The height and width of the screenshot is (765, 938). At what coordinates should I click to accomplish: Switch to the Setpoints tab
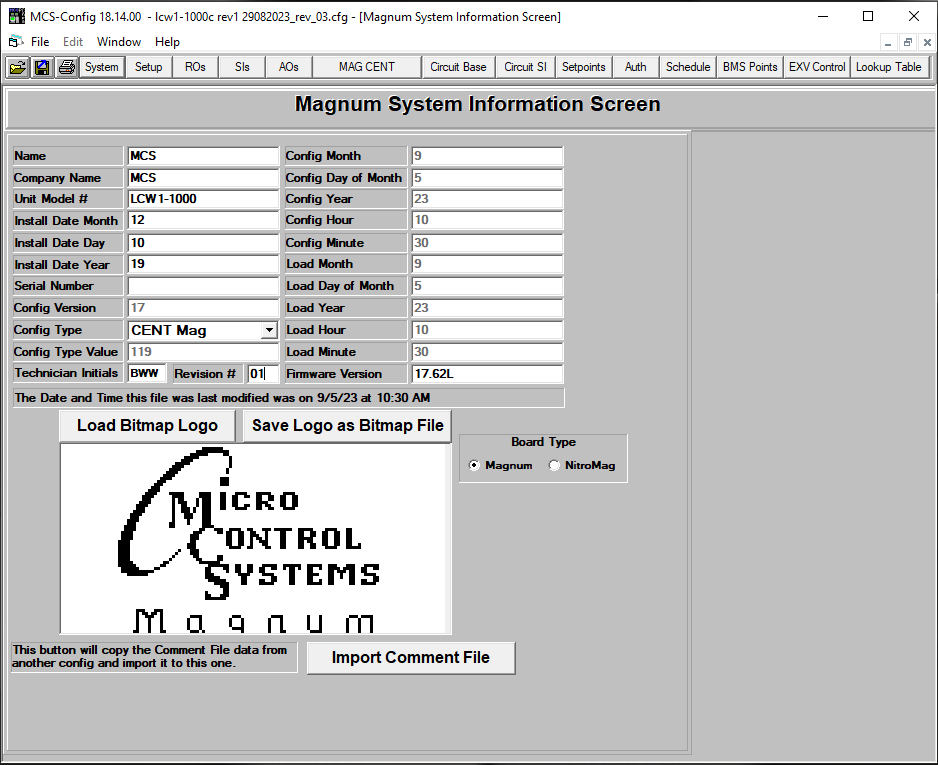pos(583,67)
